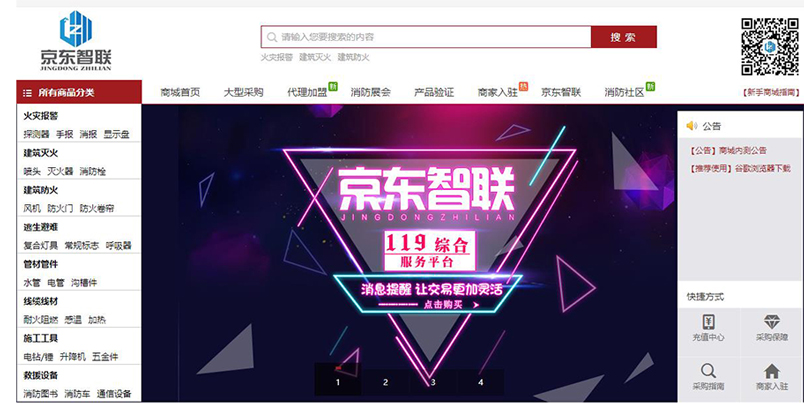Open 商家入驻 house icon shortcut
The image size is (804, 403).
coord(771,371)
